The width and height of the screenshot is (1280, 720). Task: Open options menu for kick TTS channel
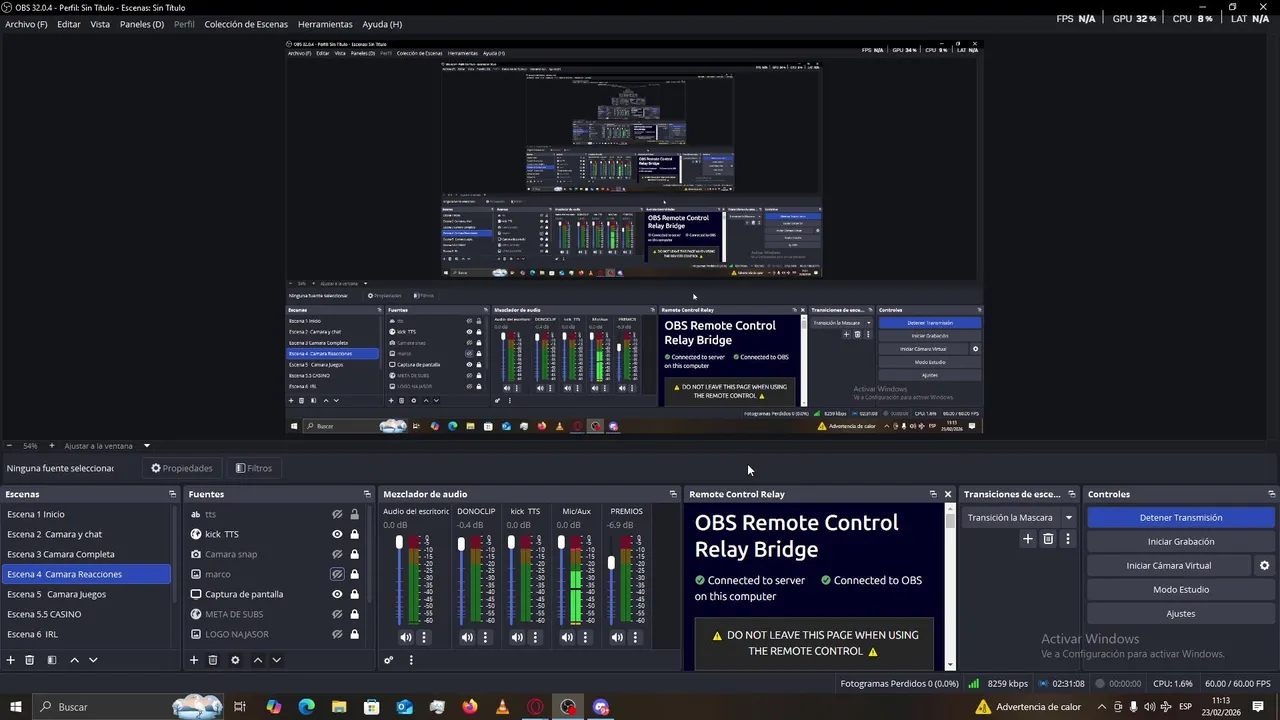coord(535,637)
